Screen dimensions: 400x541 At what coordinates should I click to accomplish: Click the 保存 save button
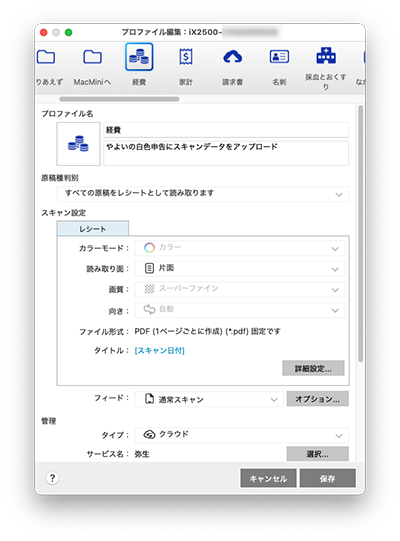328,478
